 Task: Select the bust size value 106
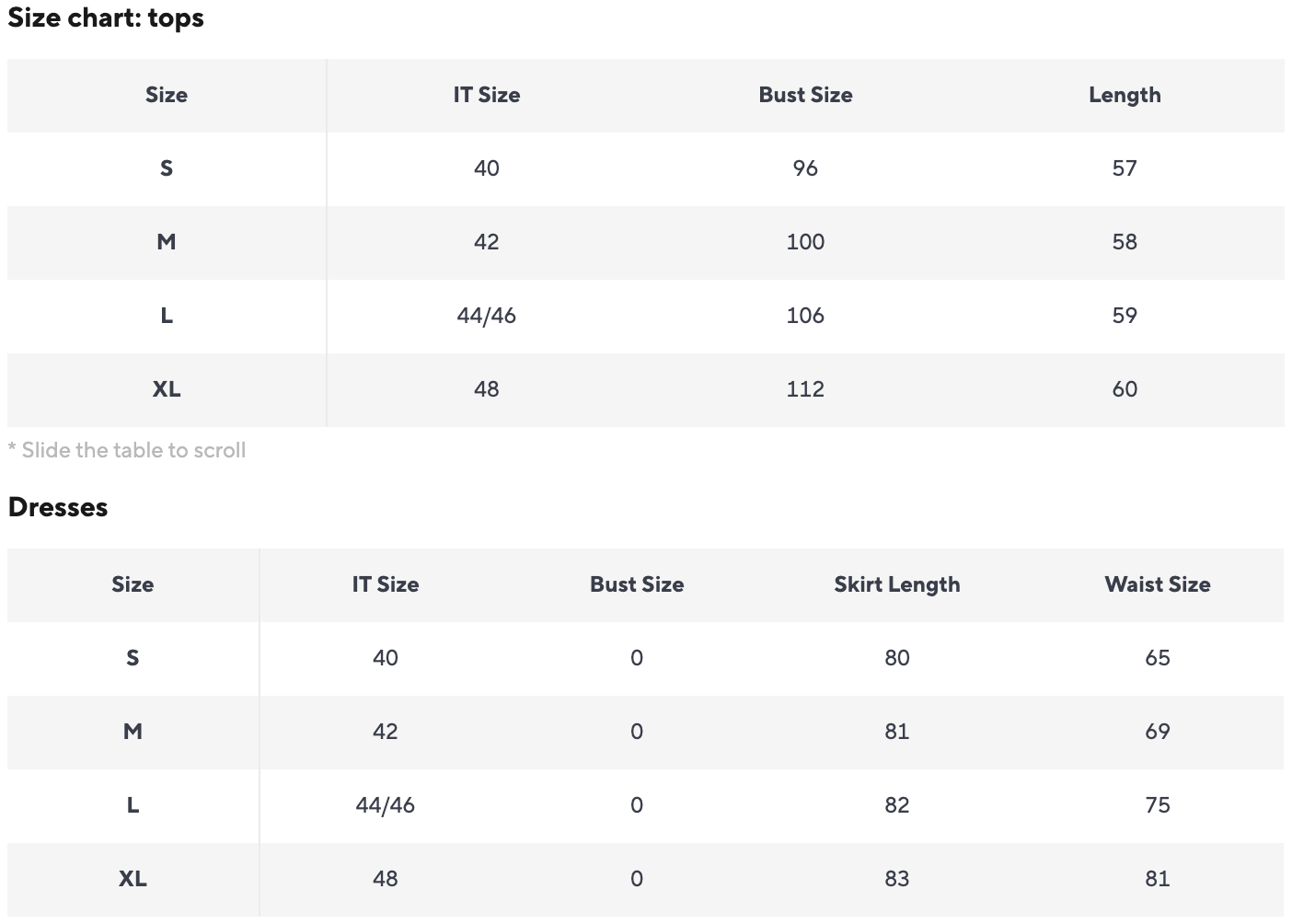click(805, 317)
